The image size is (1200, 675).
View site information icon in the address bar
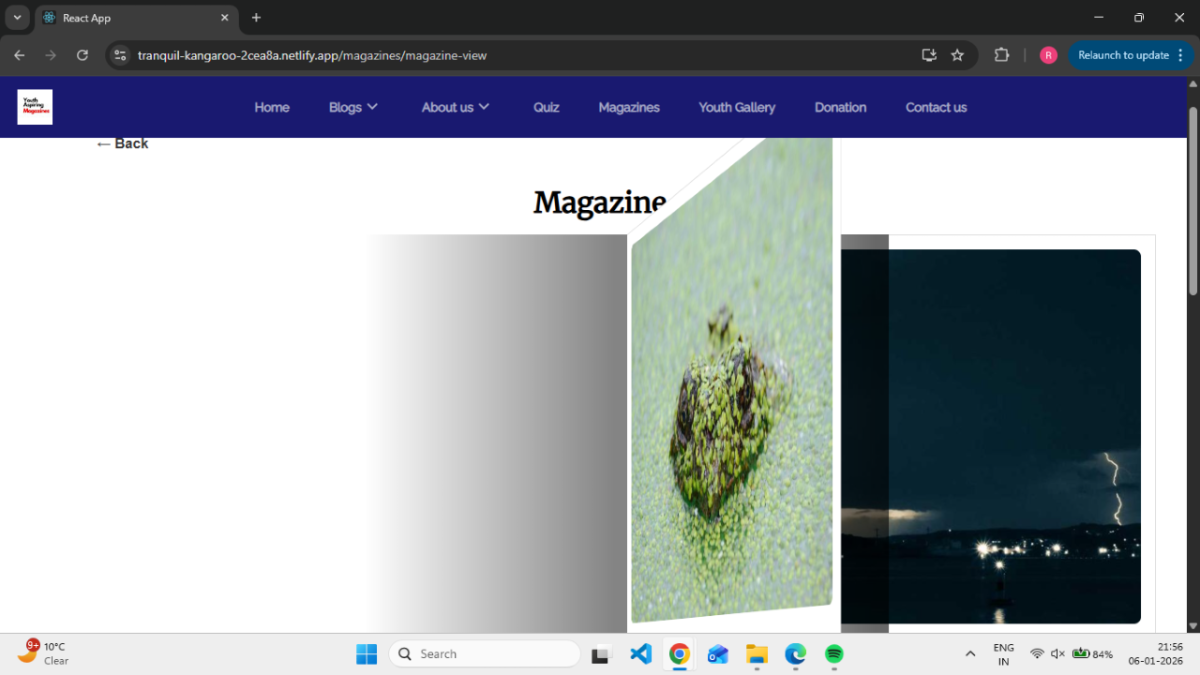pyautogui.click(x=120, y=55)
